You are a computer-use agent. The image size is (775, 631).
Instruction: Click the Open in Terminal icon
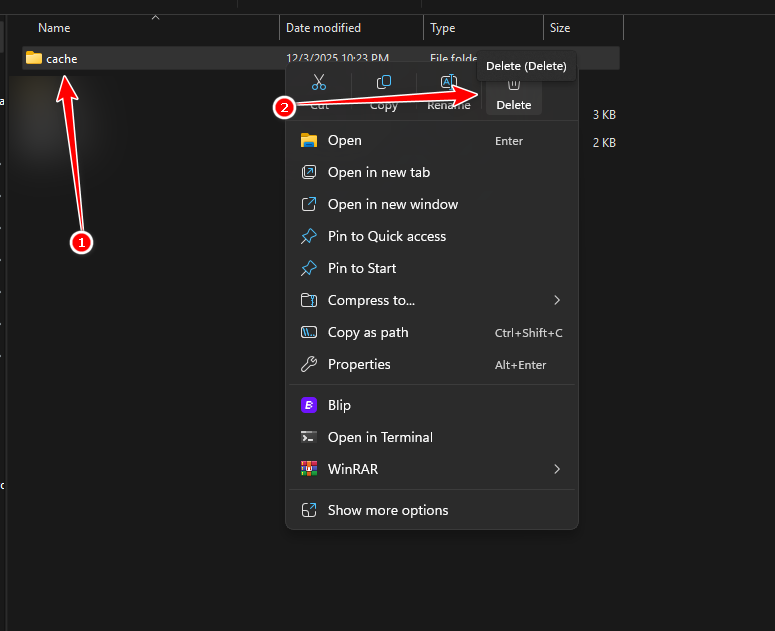click(309, 437)
